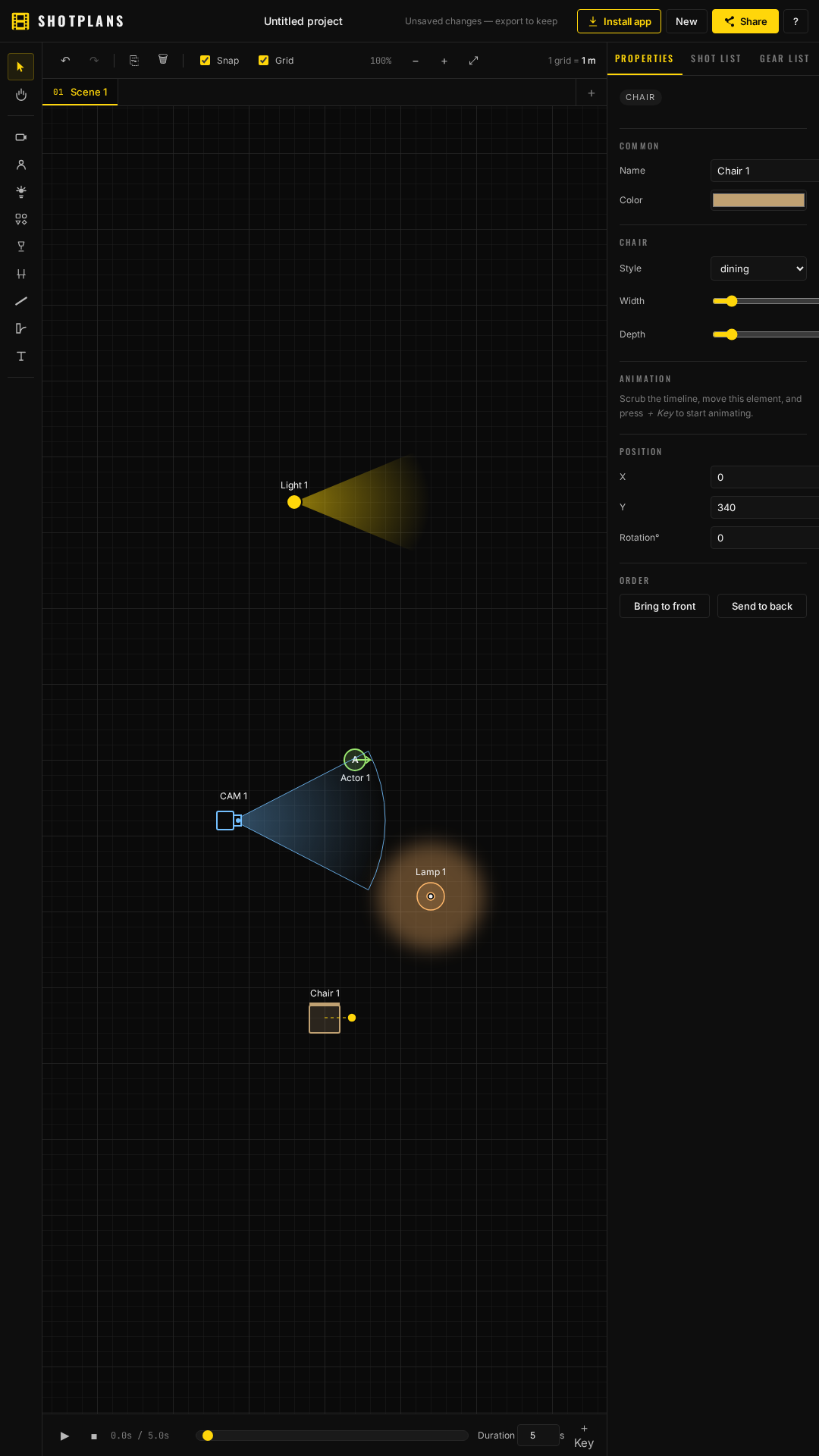Image resolution: width=819 pixels, height=1456 pixels.
Task: Choose the actor person tool
Action: [20, 165]
